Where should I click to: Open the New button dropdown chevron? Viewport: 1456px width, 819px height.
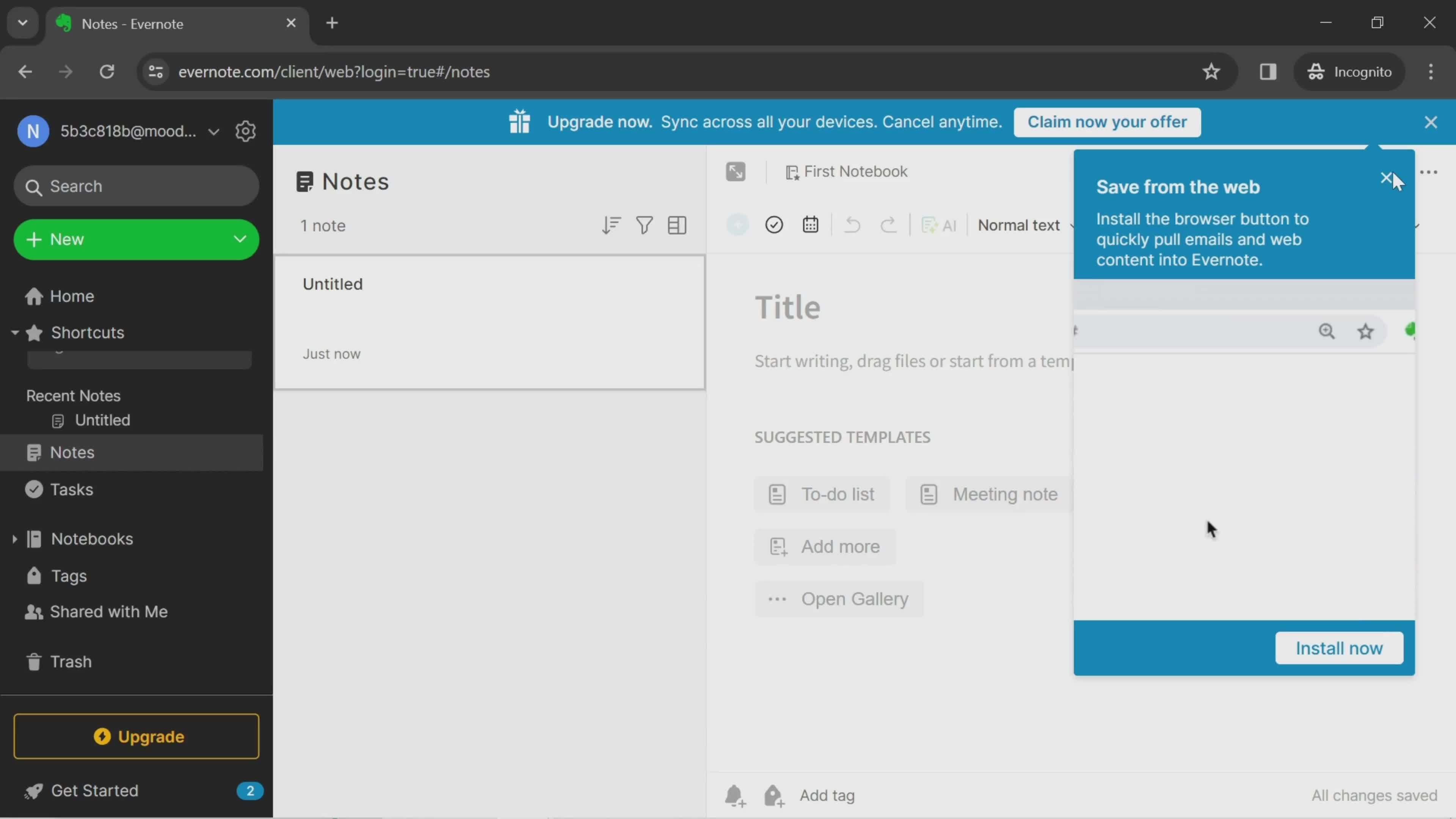pos(240,239)
